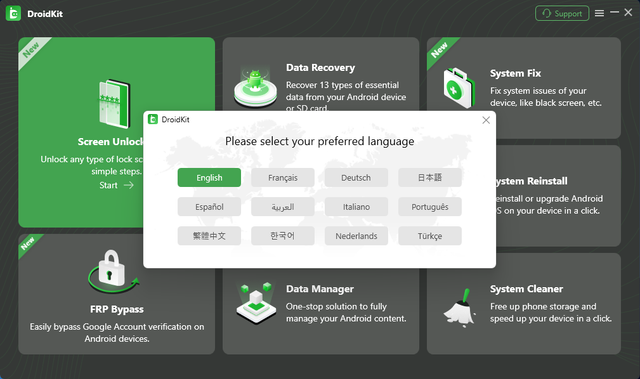Click Data Manager description text
This screenshot has height=379, width=640.
pyautogui.click(x=346, y=313)
